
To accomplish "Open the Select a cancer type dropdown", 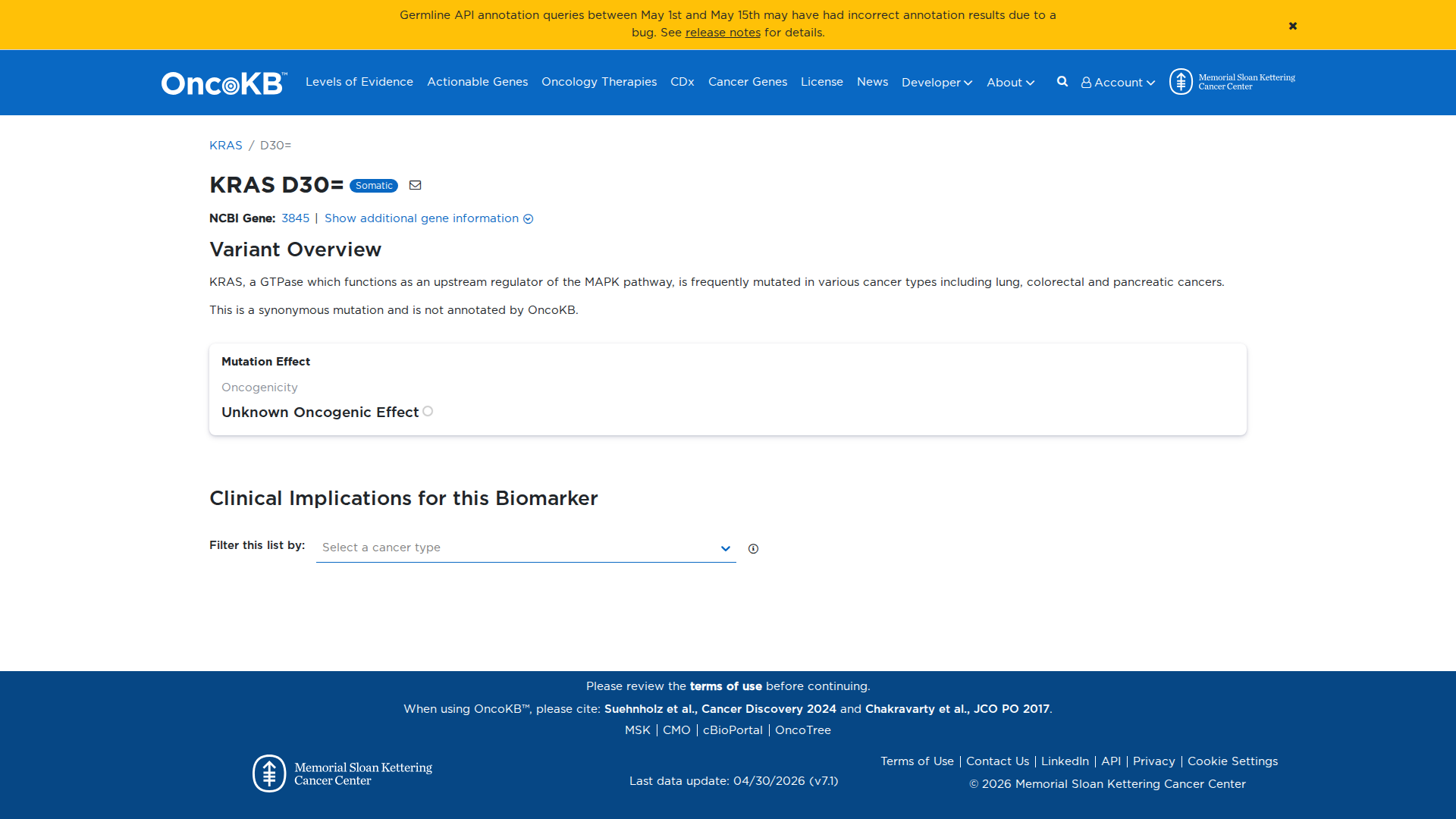I will pyautogui.click(x=526, y=548).
